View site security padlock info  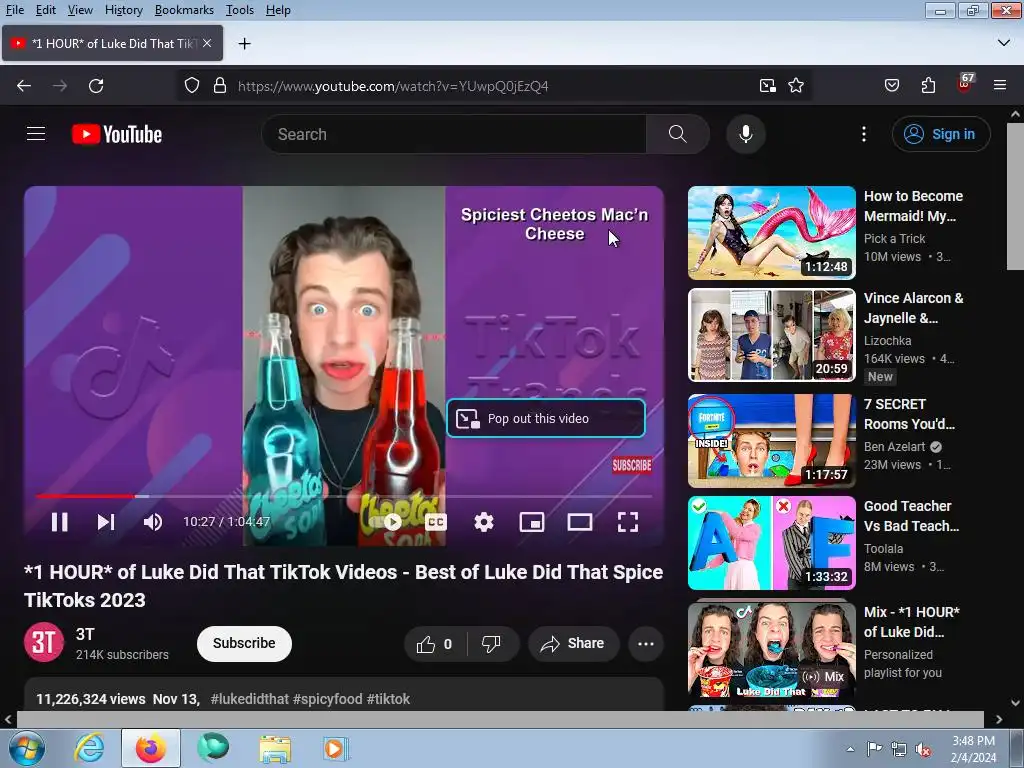pyautogui.click(x=220, y=86)
